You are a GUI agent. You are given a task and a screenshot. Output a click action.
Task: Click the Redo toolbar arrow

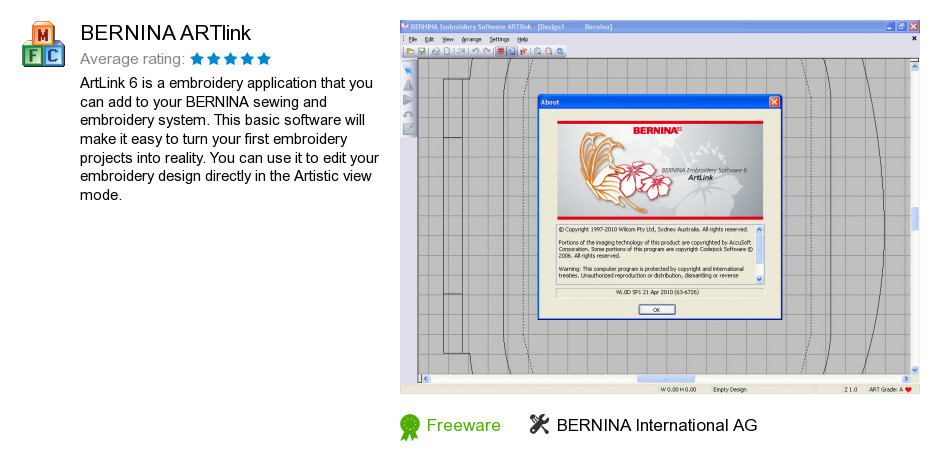487,51
